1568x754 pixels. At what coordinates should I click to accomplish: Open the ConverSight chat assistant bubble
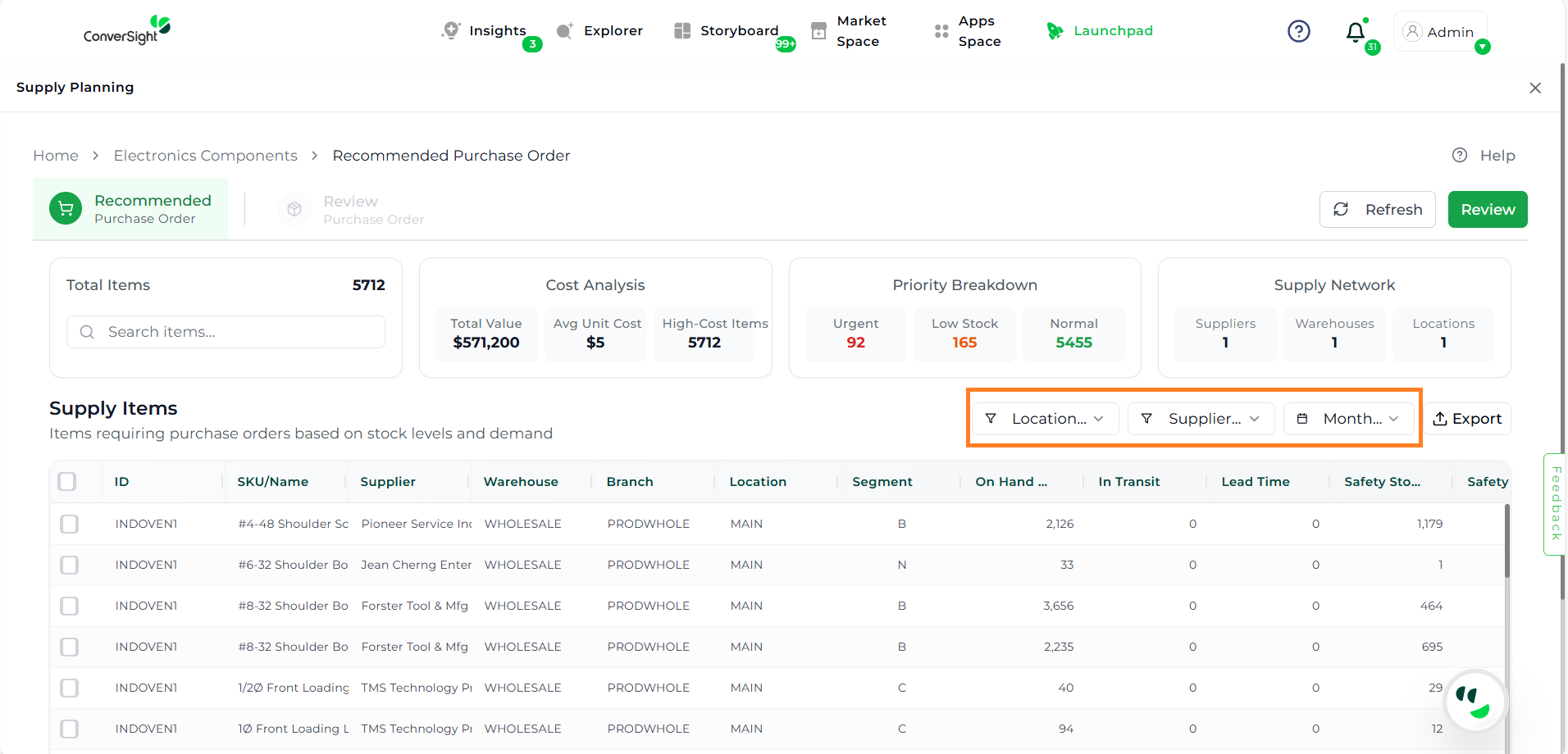click(x=1476, y=702)
